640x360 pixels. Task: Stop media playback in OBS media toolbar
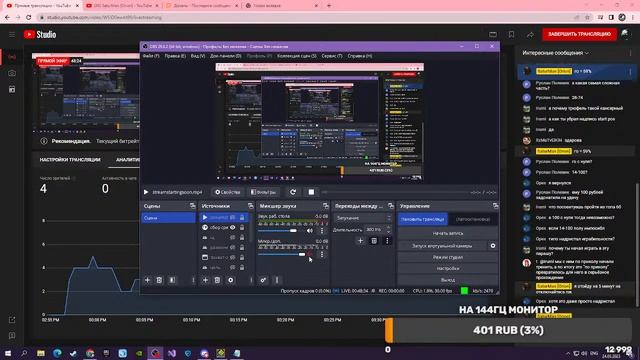click(311, 192)
